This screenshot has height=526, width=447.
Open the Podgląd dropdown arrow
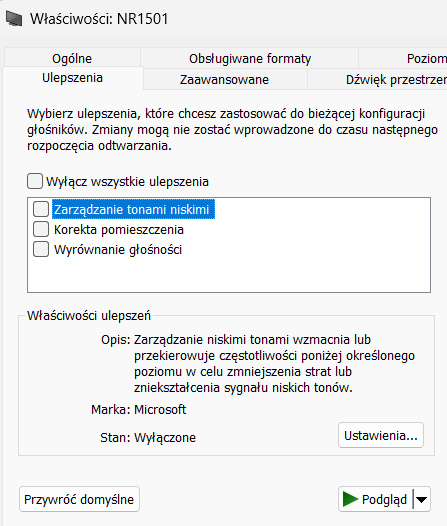tap(422, 499)
